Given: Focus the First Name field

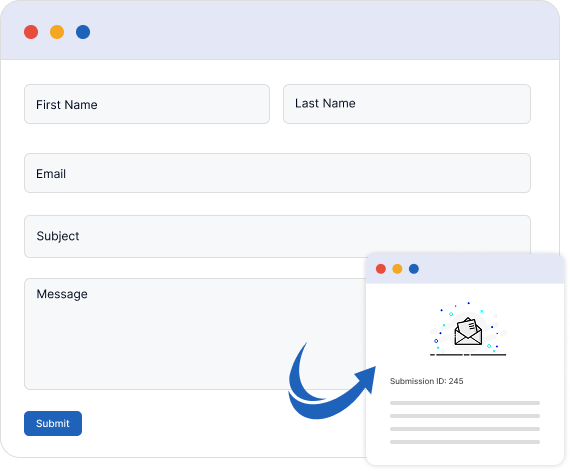Looking at the screenshot, I should click(x=147, y=104).
